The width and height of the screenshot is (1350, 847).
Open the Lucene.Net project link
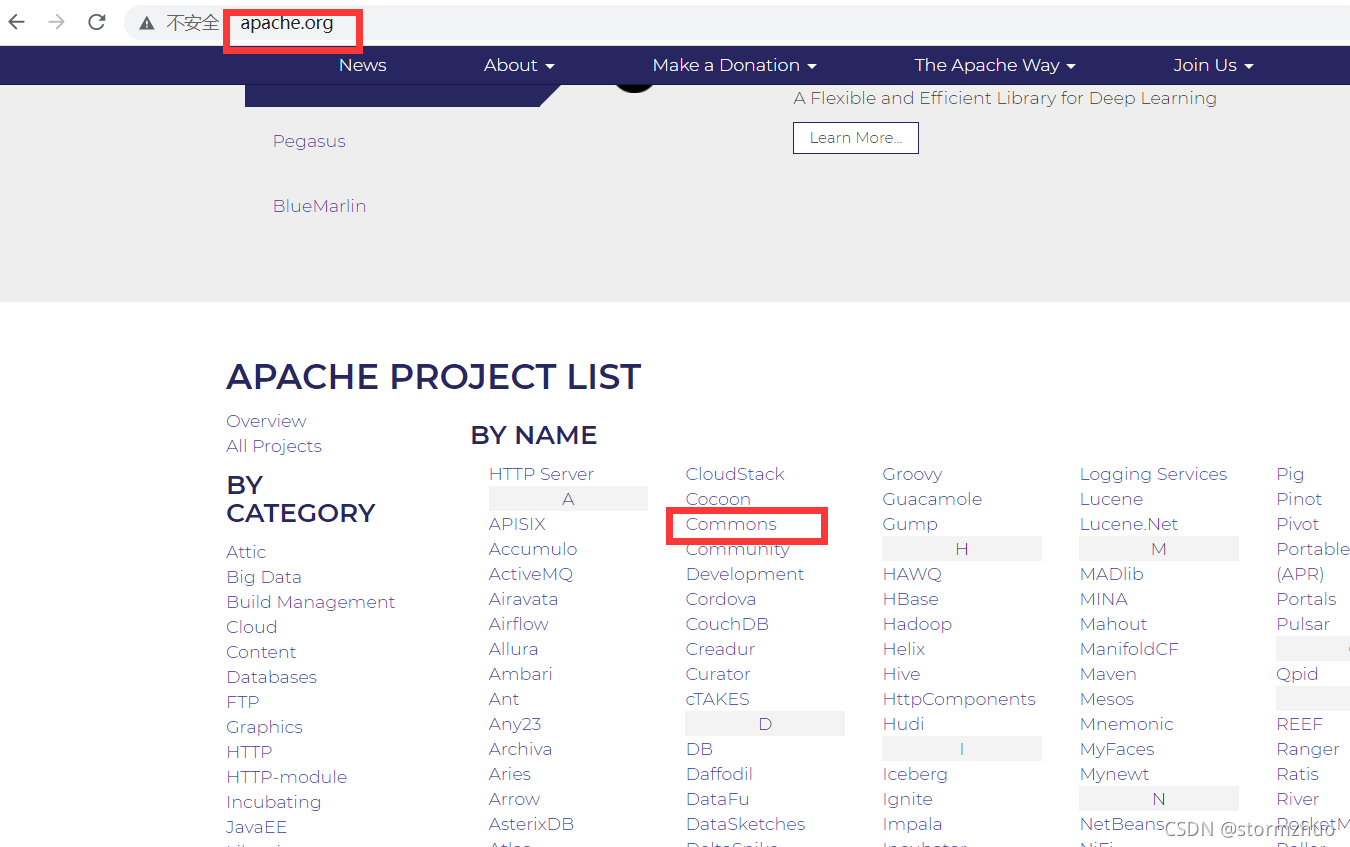pos(1129,524)
